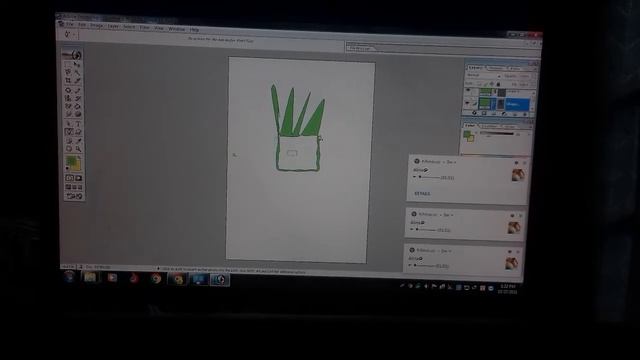Select the Brush tool
The image size is (640, 360).
coord(78,91)
